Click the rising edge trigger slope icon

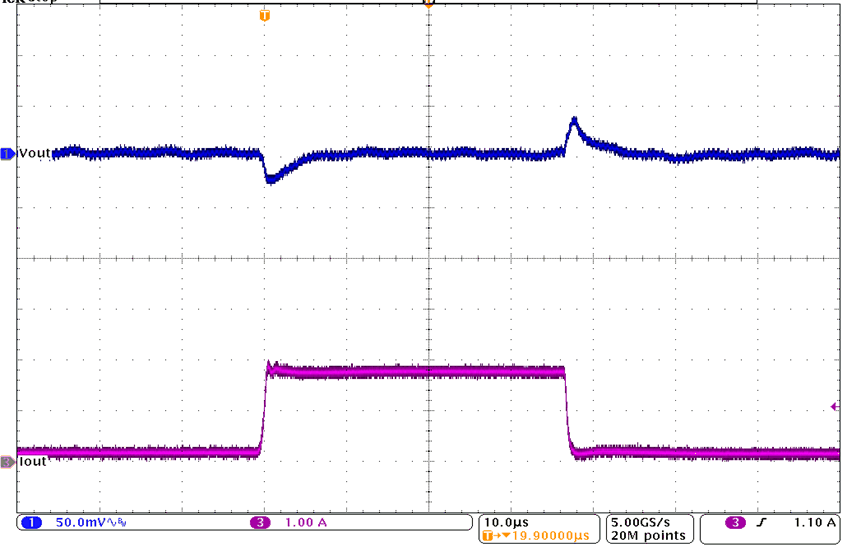765,523
